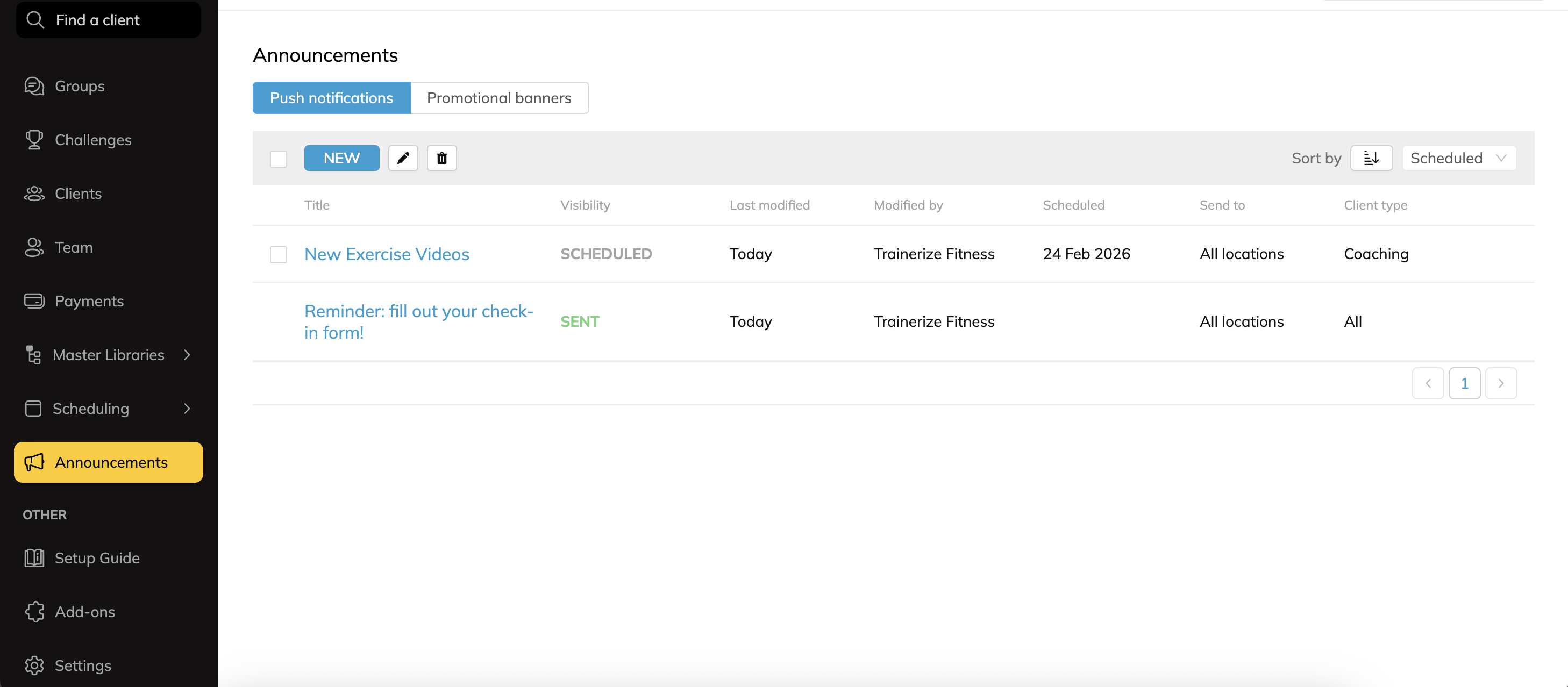Expand Master Libraries submenu chevron

(187, 355)
